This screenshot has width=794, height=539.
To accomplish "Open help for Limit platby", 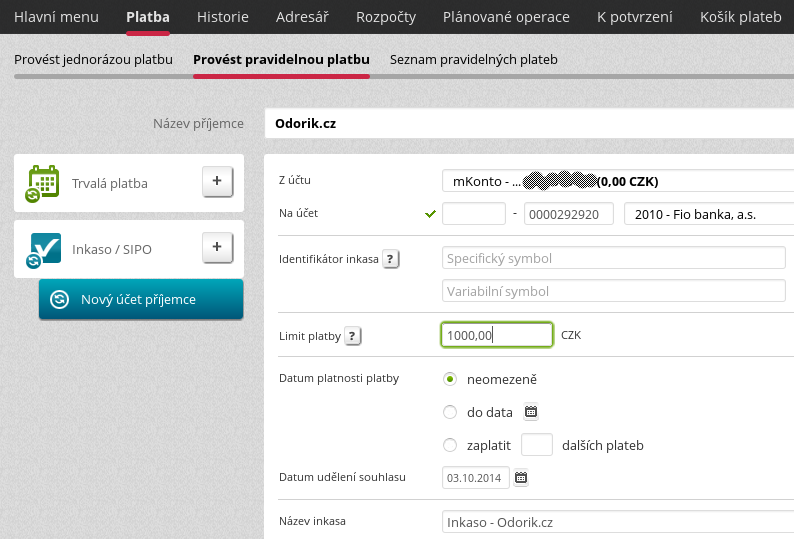I will pyautogui.click(x=353, y=336).
